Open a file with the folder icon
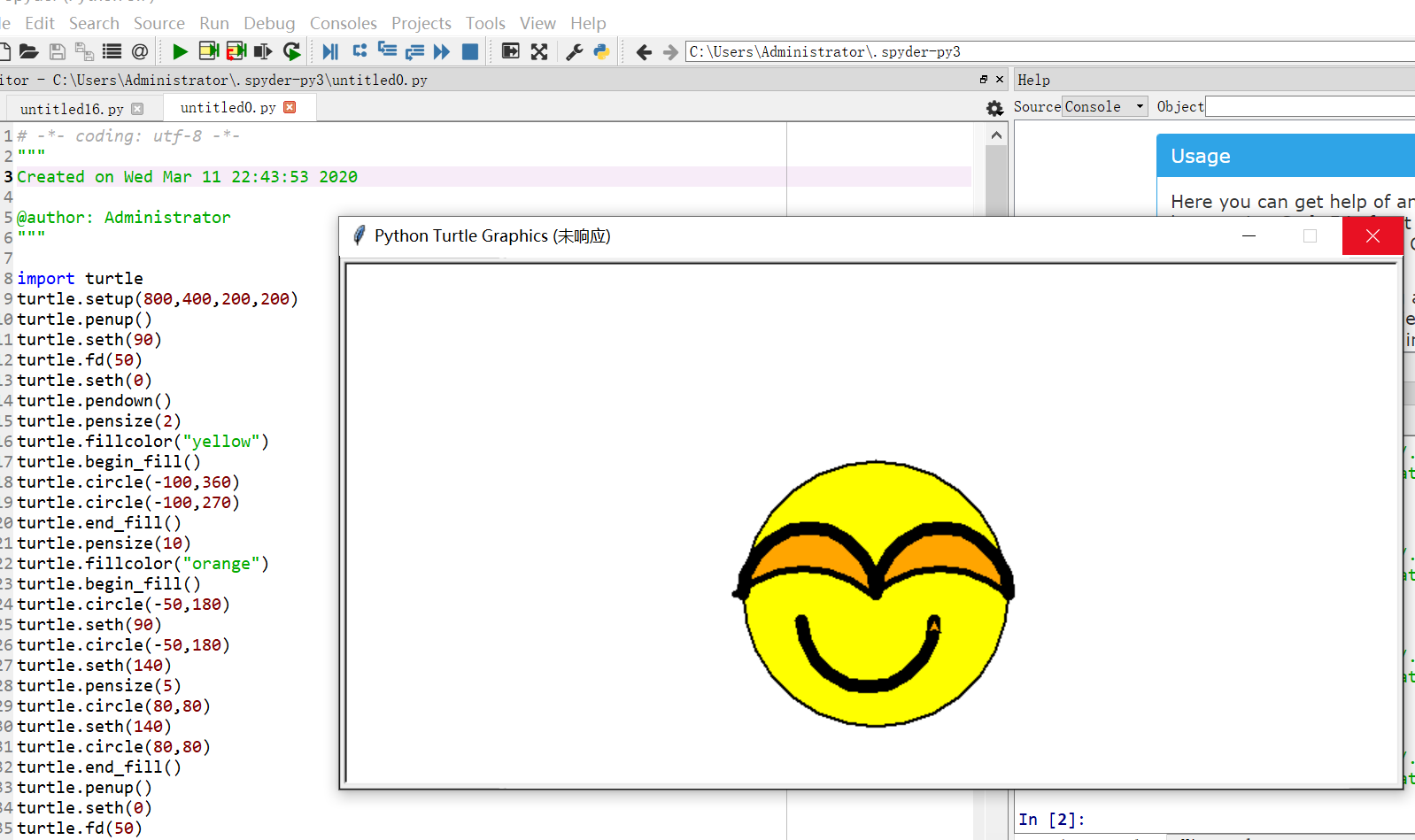The width and height of the screenshot is (1415, 840). click(29, 52)
